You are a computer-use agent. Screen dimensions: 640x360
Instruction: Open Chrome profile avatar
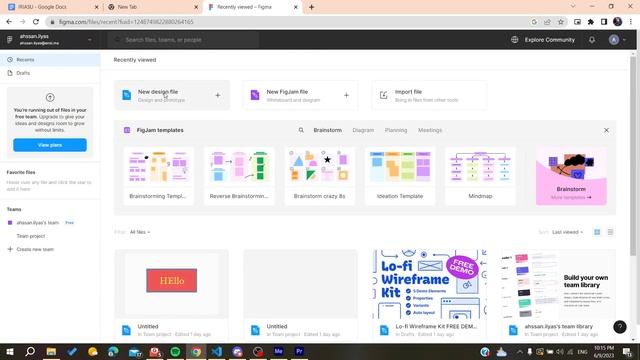(618, 22)
